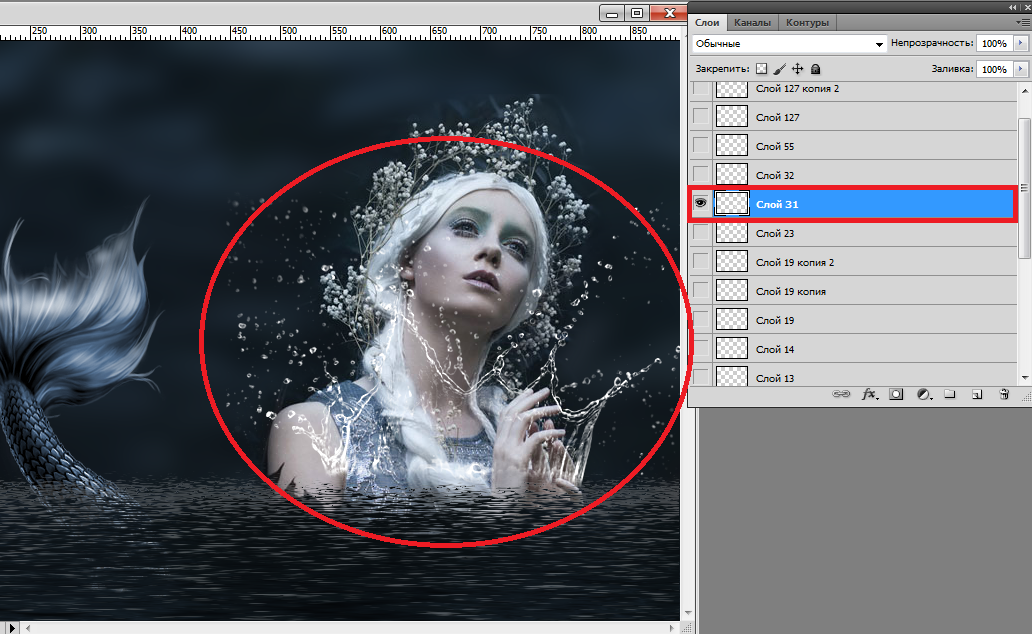Click the create new layer icon

tap(977, 395)
